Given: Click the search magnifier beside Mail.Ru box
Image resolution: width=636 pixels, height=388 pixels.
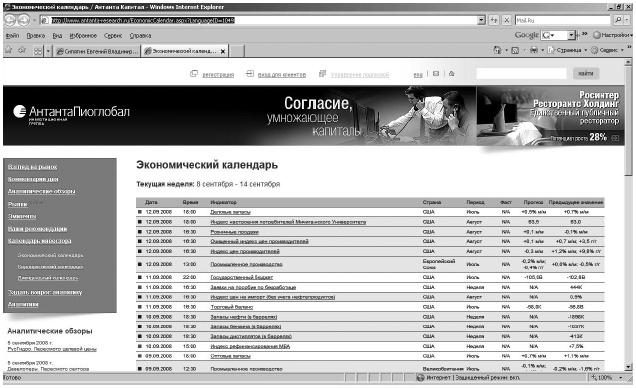Looking at the screenshot, I should [618, 20].
